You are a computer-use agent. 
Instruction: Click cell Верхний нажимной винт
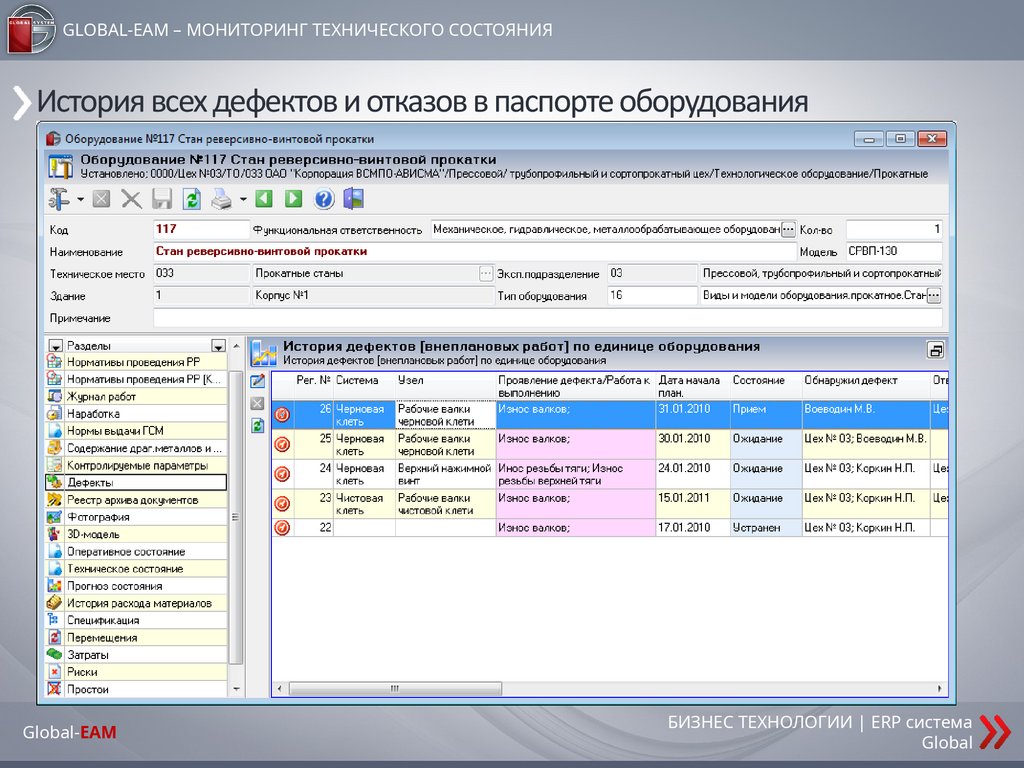[445, 474]
